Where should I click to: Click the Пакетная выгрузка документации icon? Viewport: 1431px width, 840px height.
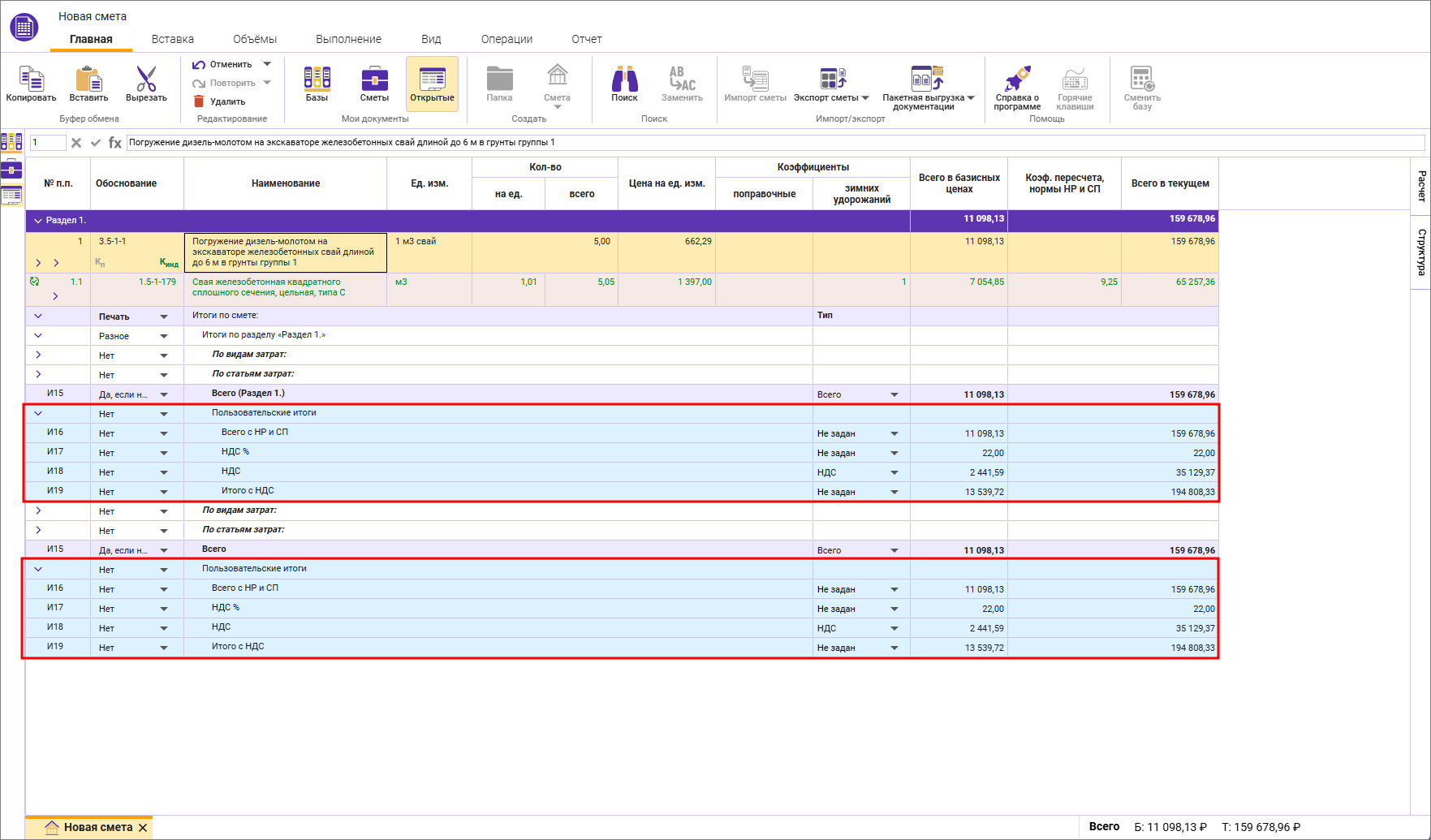tap(926, 79)
